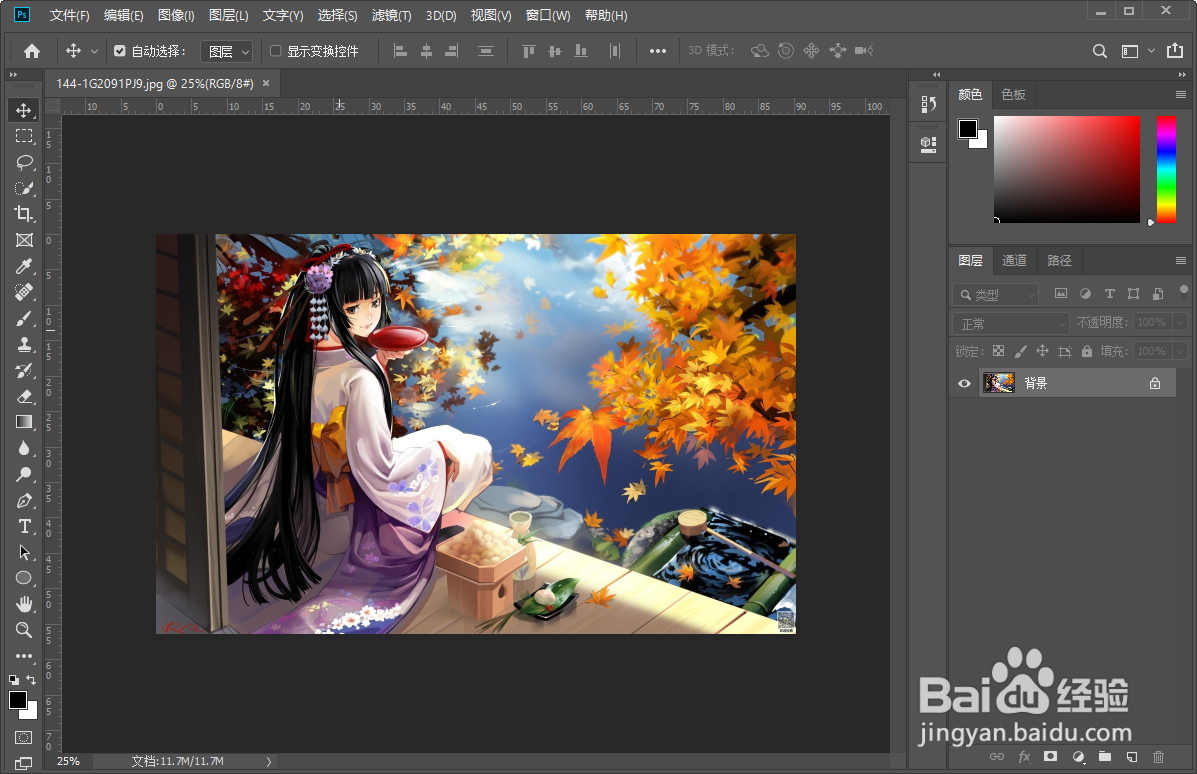Switch to the 路径 tab

click(x=1060, y=261)
